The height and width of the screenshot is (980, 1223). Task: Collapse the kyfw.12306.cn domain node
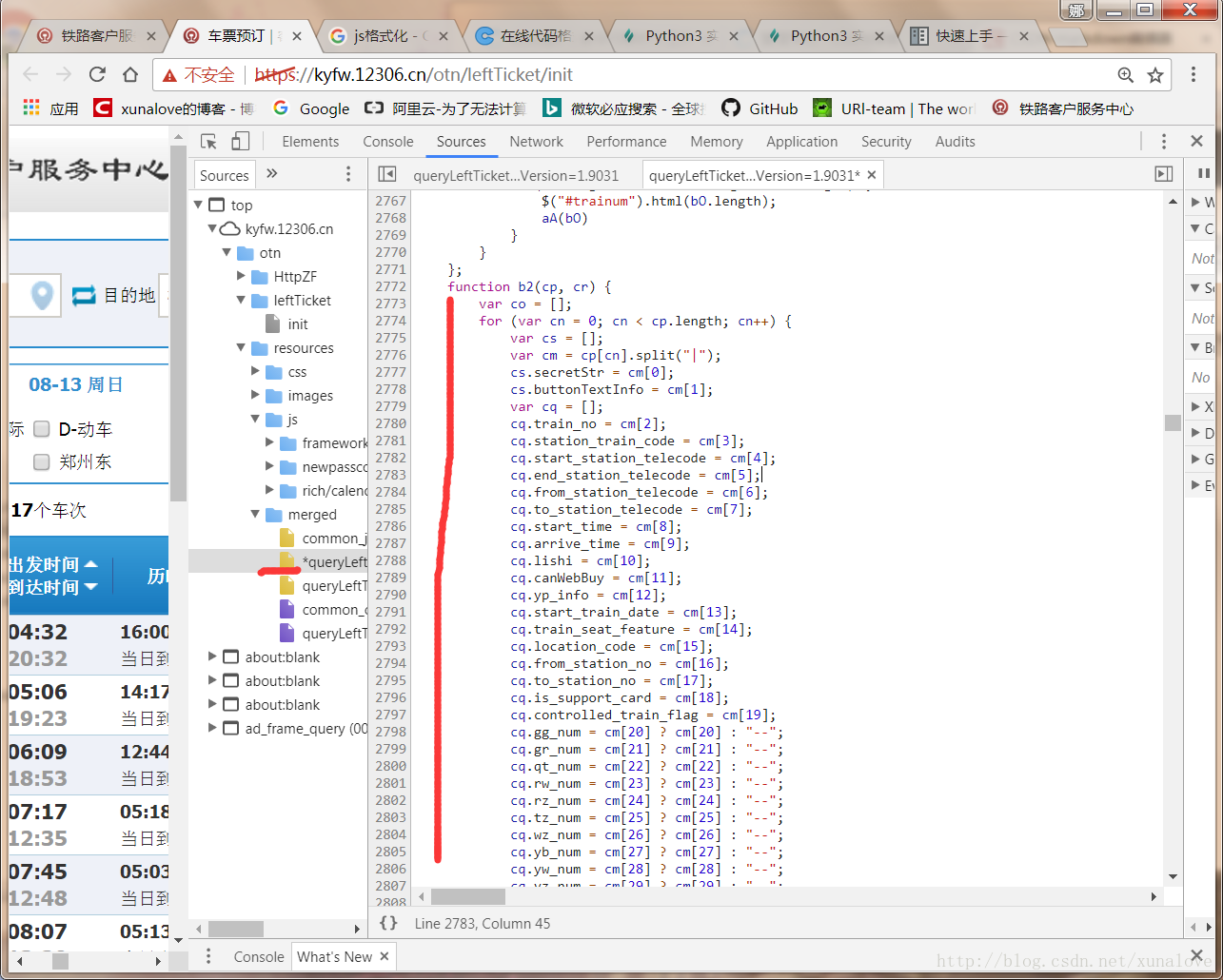point(212,228)
